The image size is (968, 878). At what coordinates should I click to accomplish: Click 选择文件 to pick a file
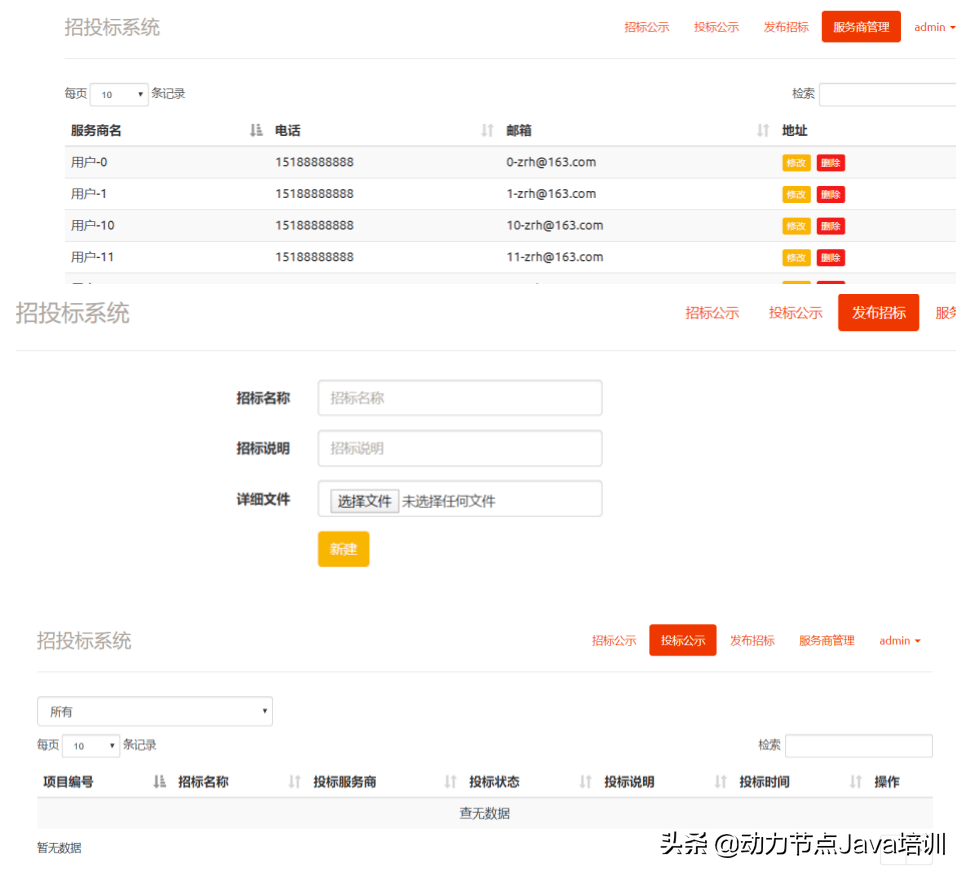point(364,499)
